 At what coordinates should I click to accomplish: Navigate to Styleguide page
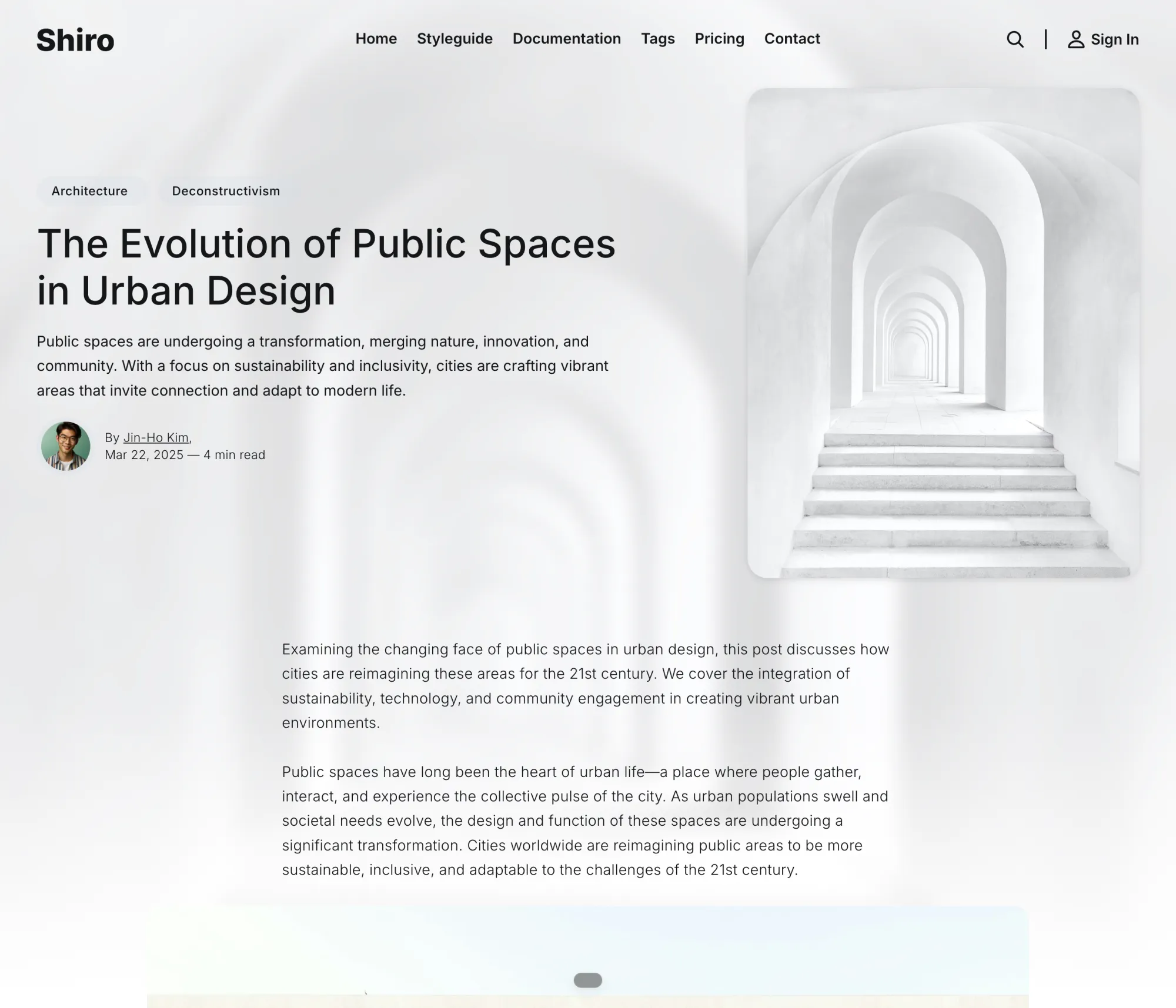point(455,39)
